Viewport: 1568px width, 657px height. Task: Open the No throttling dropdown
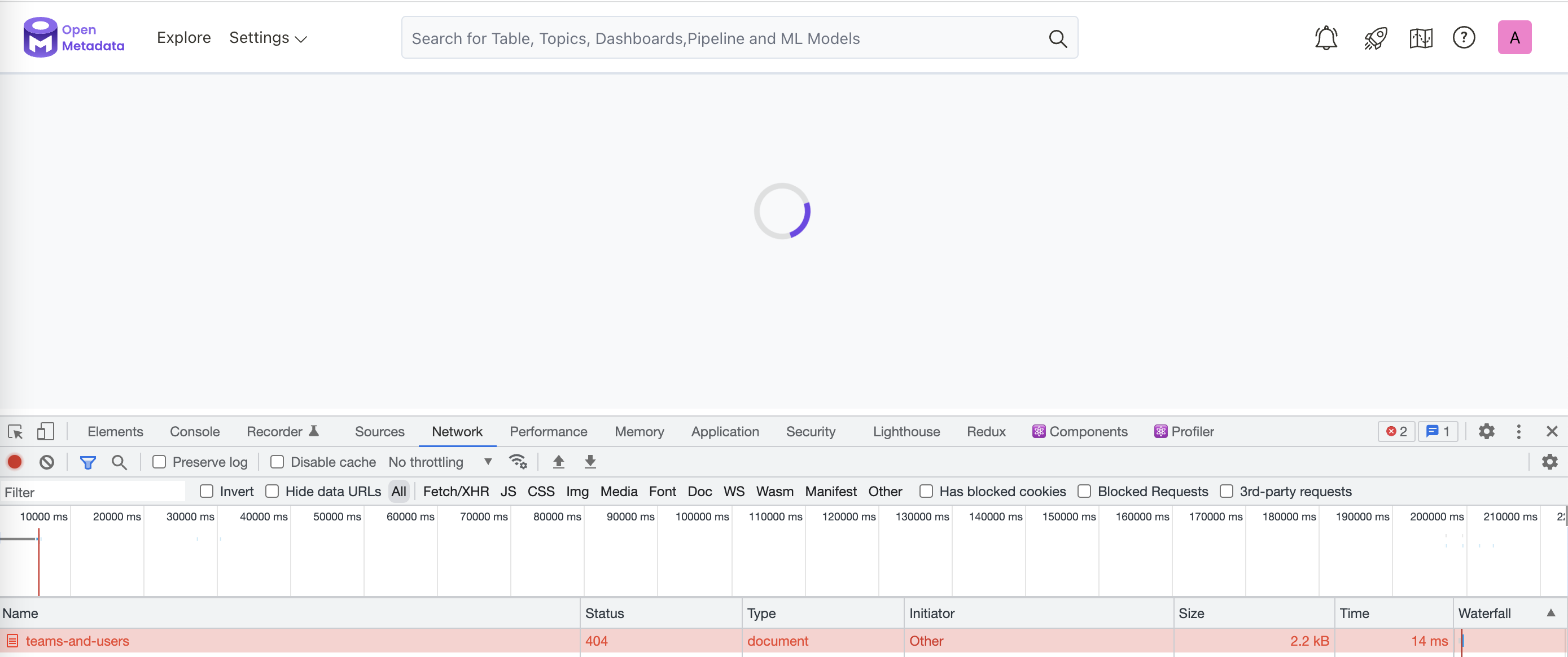point(441,462)
